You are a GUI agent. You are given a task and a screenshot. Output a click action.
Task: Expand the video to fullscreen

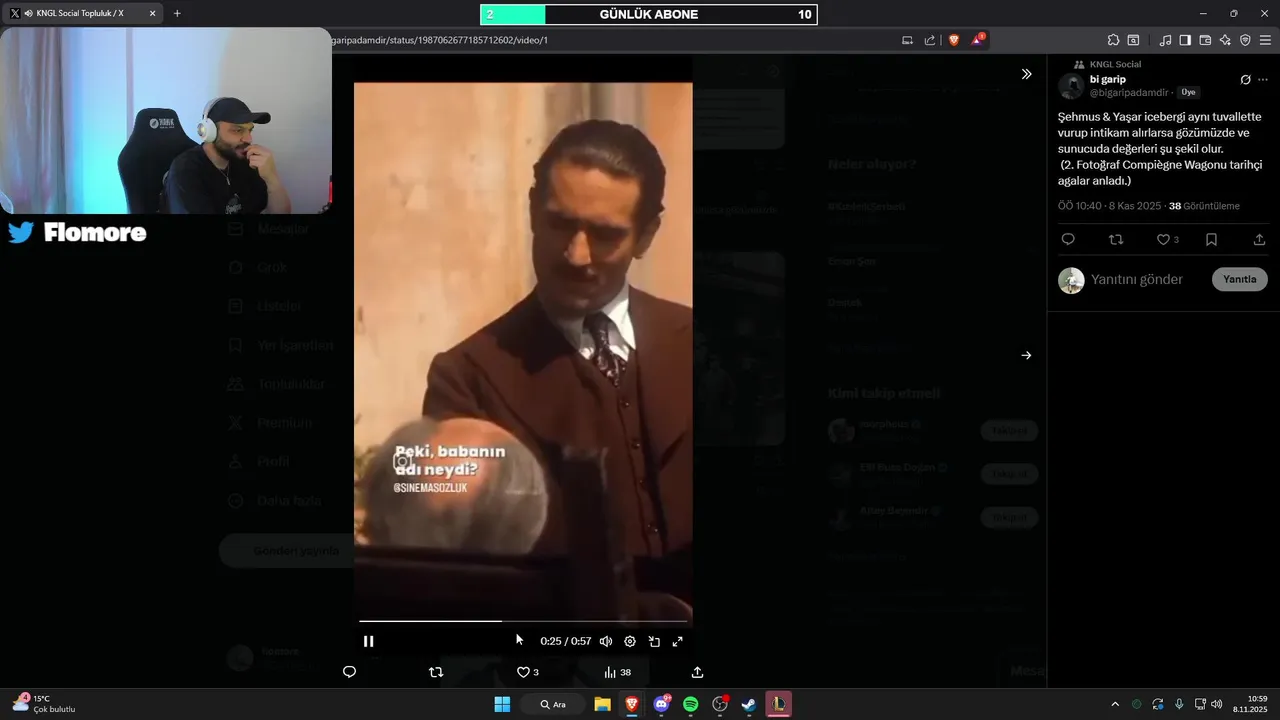678,641
